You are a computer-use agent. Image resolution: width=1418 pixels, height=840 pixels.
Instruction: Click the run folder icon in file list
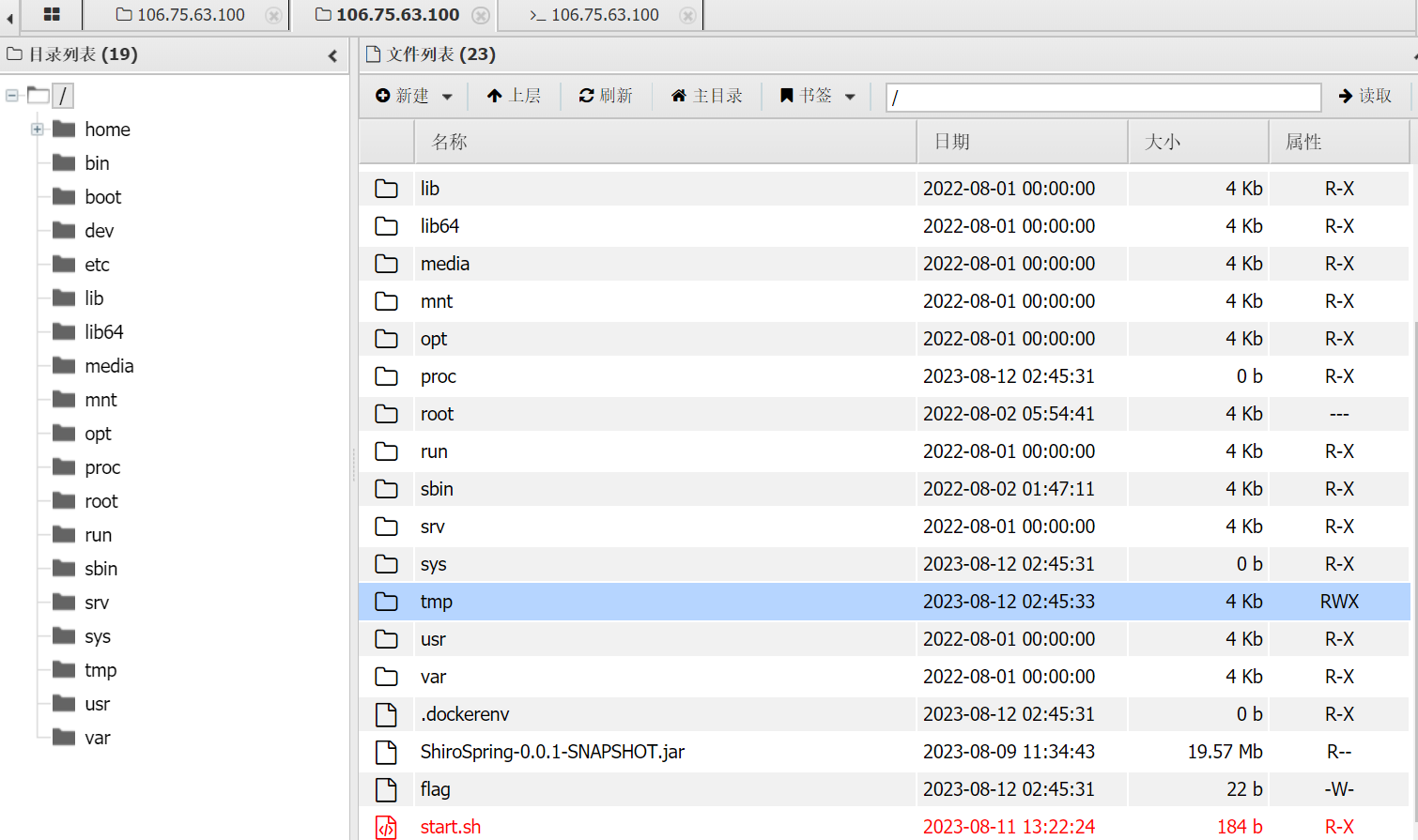(386, 451)
